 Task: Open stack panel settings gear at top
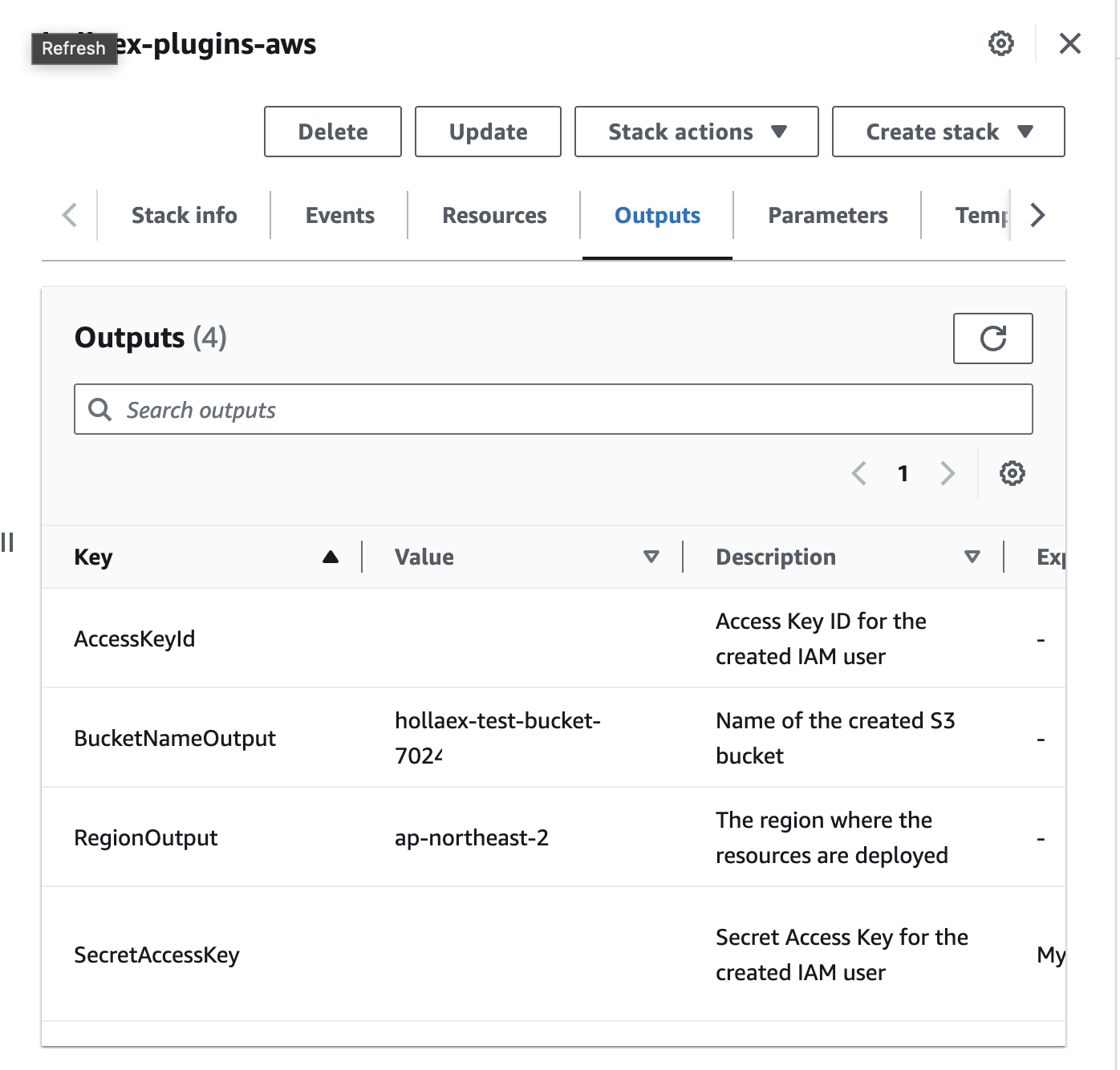[x=1000, y=43]
